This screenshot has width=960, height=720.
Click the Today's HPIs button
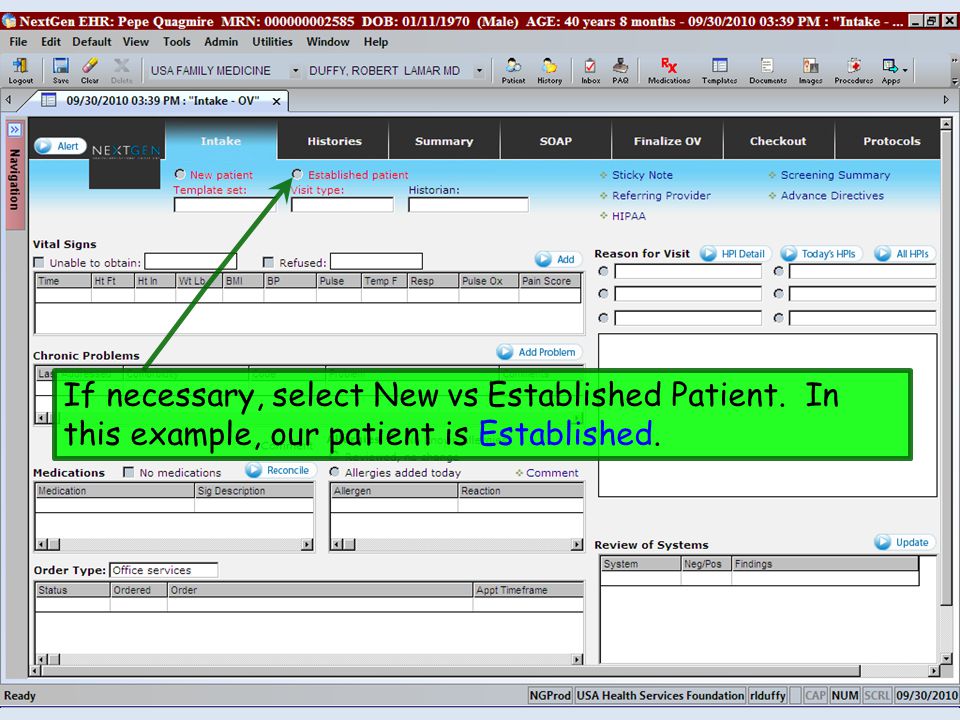(820, 253)
